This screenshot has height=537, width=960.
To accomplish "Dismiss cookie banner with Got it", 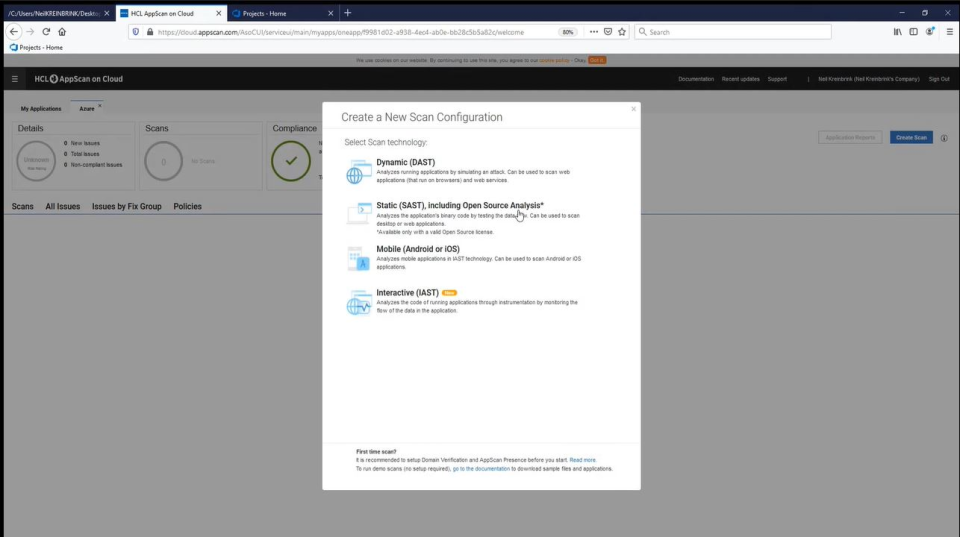I will 597,61.
